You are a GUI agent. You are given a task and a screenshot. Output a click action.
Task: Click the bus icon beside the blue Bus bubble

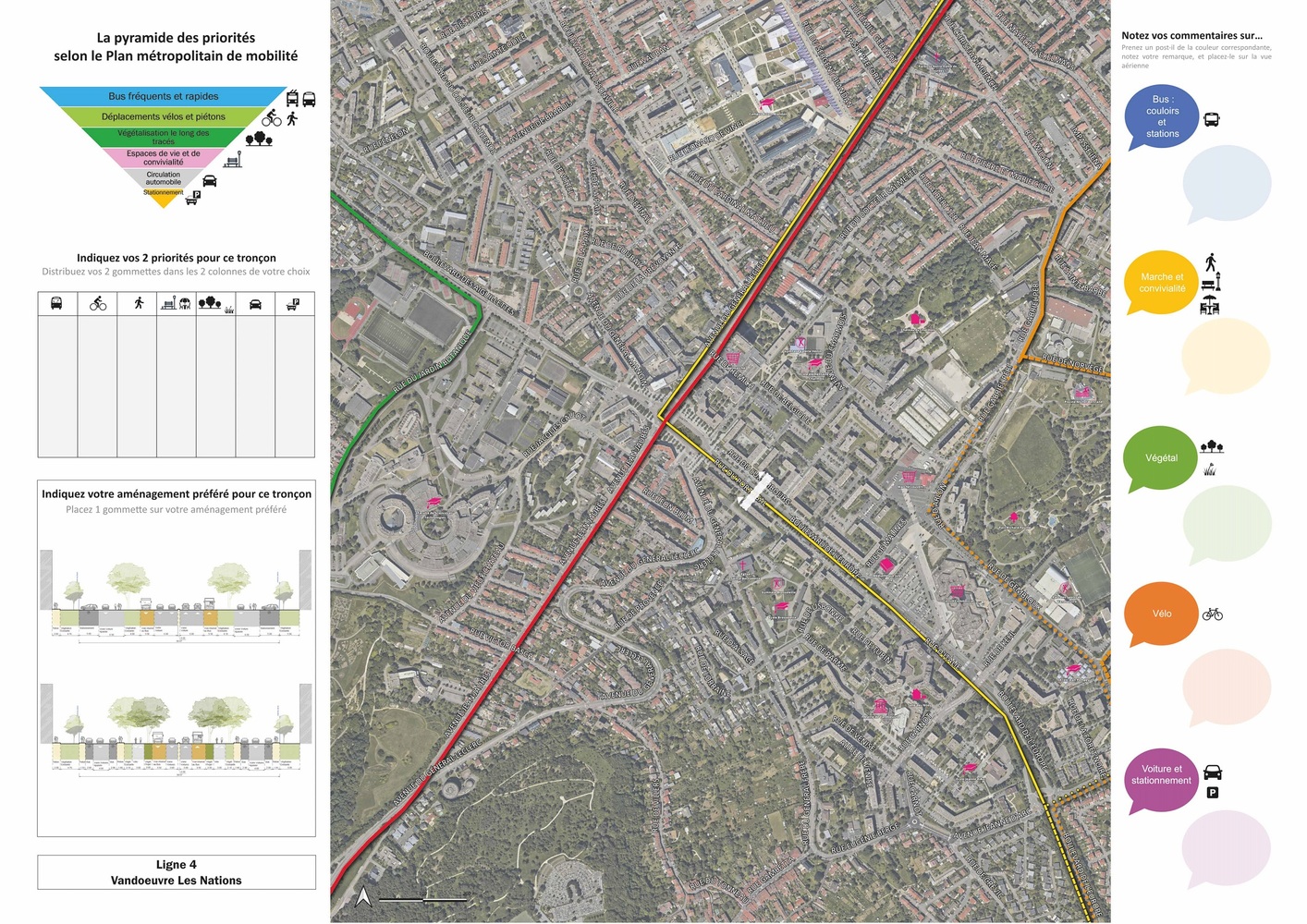1212,119
